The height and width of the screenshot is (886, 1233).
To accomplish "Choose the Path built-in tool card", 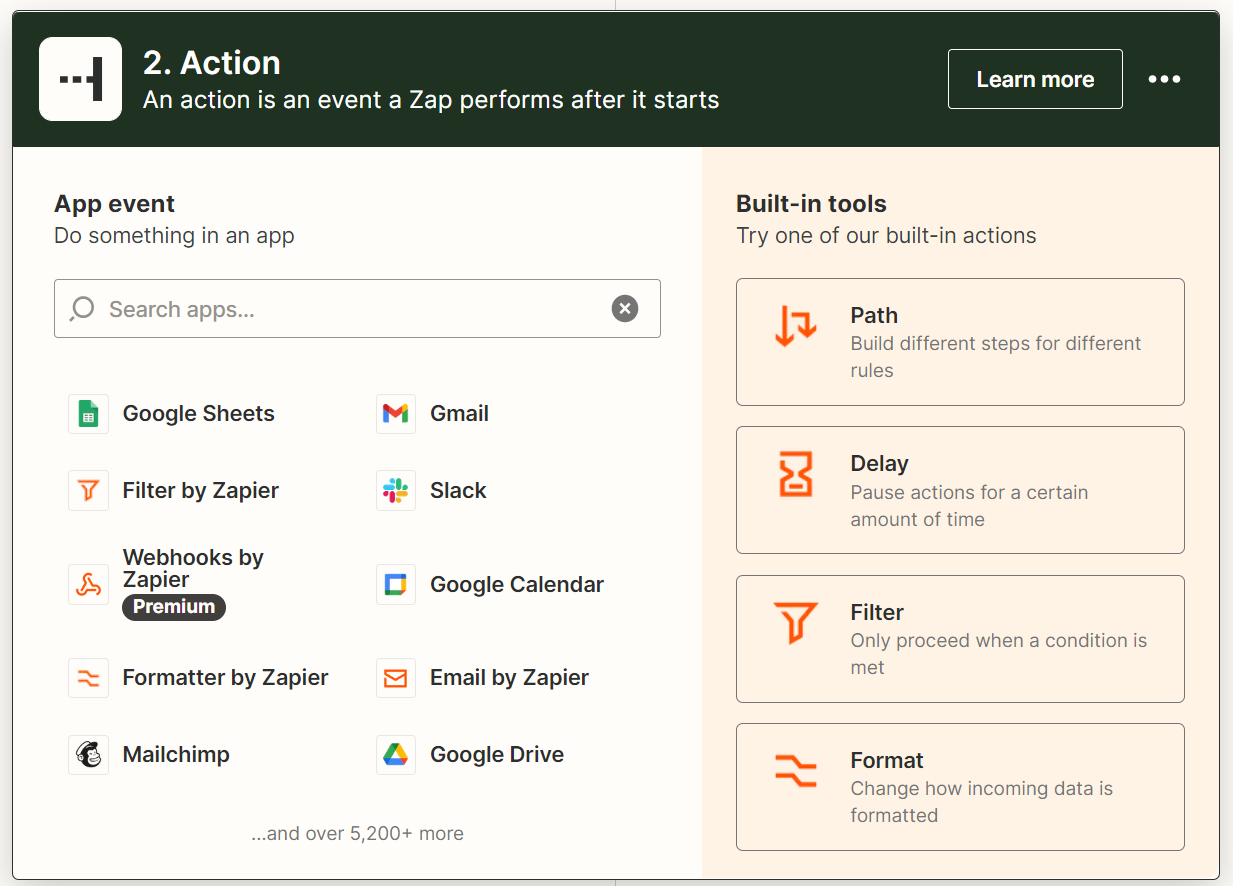I will coord(960,342).
